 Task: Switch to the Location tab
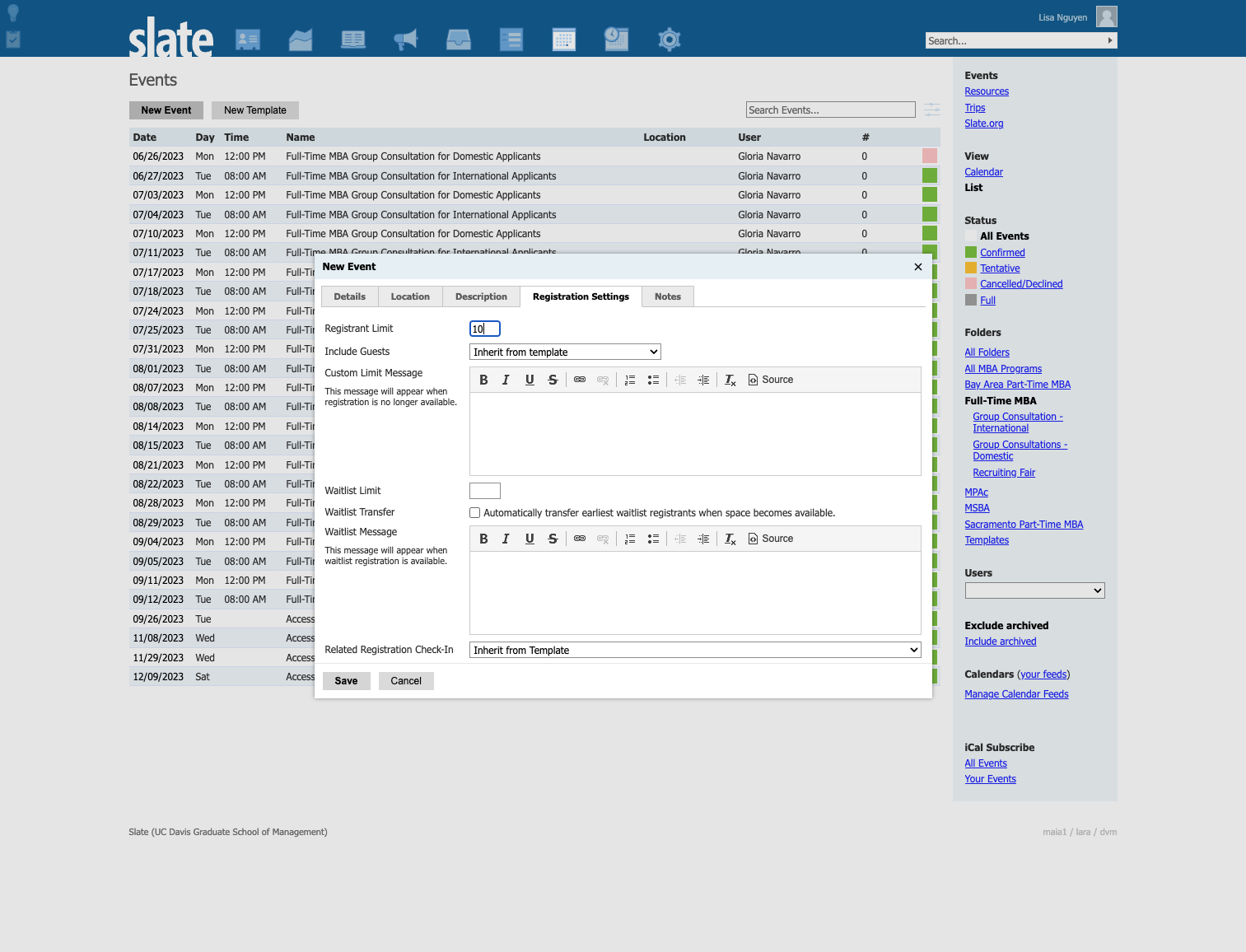[x=410, y=296]
